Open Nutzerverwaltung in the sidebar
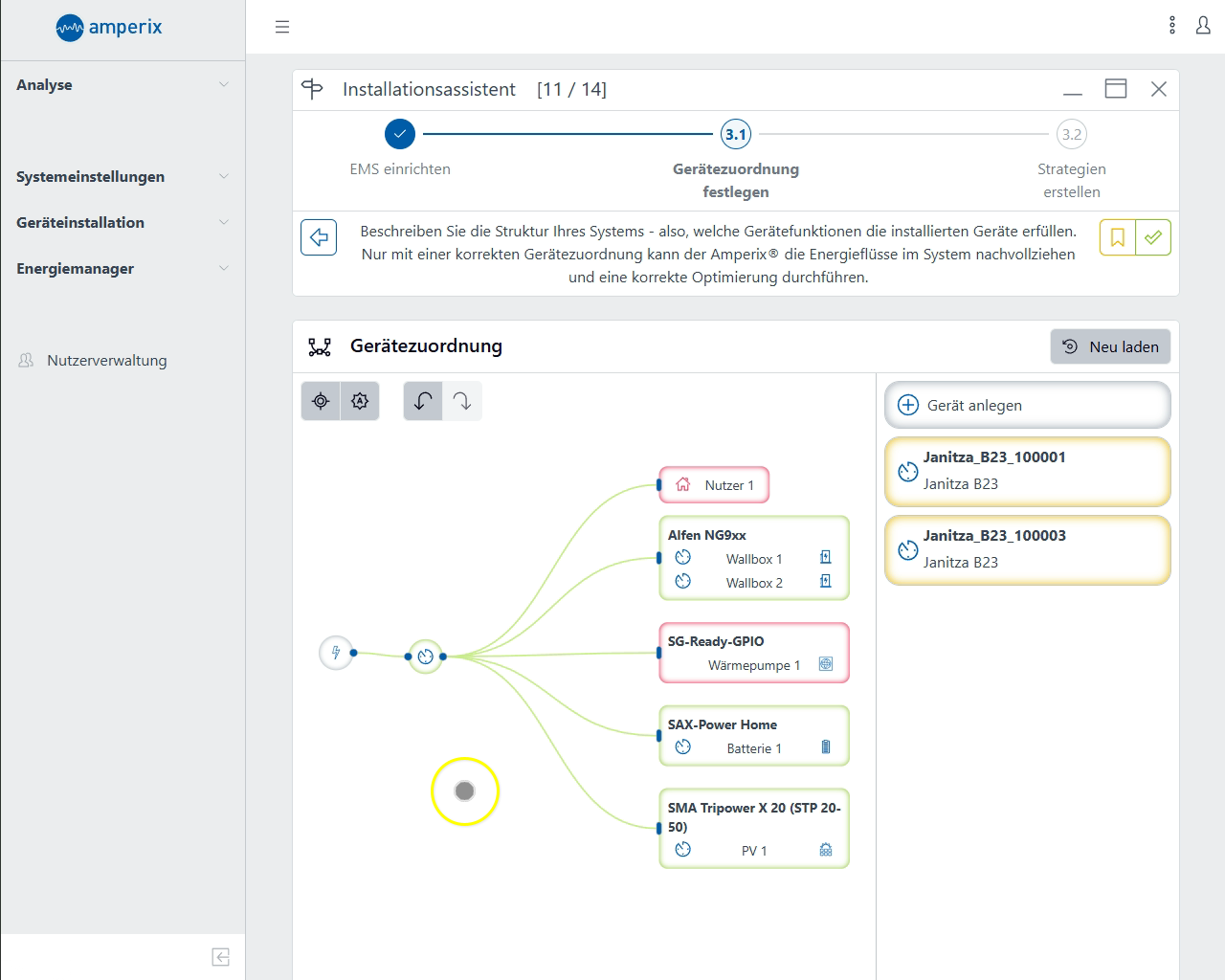Image resolution: width=1225 pixels, height=980 pixels. (x=122, y=360)
